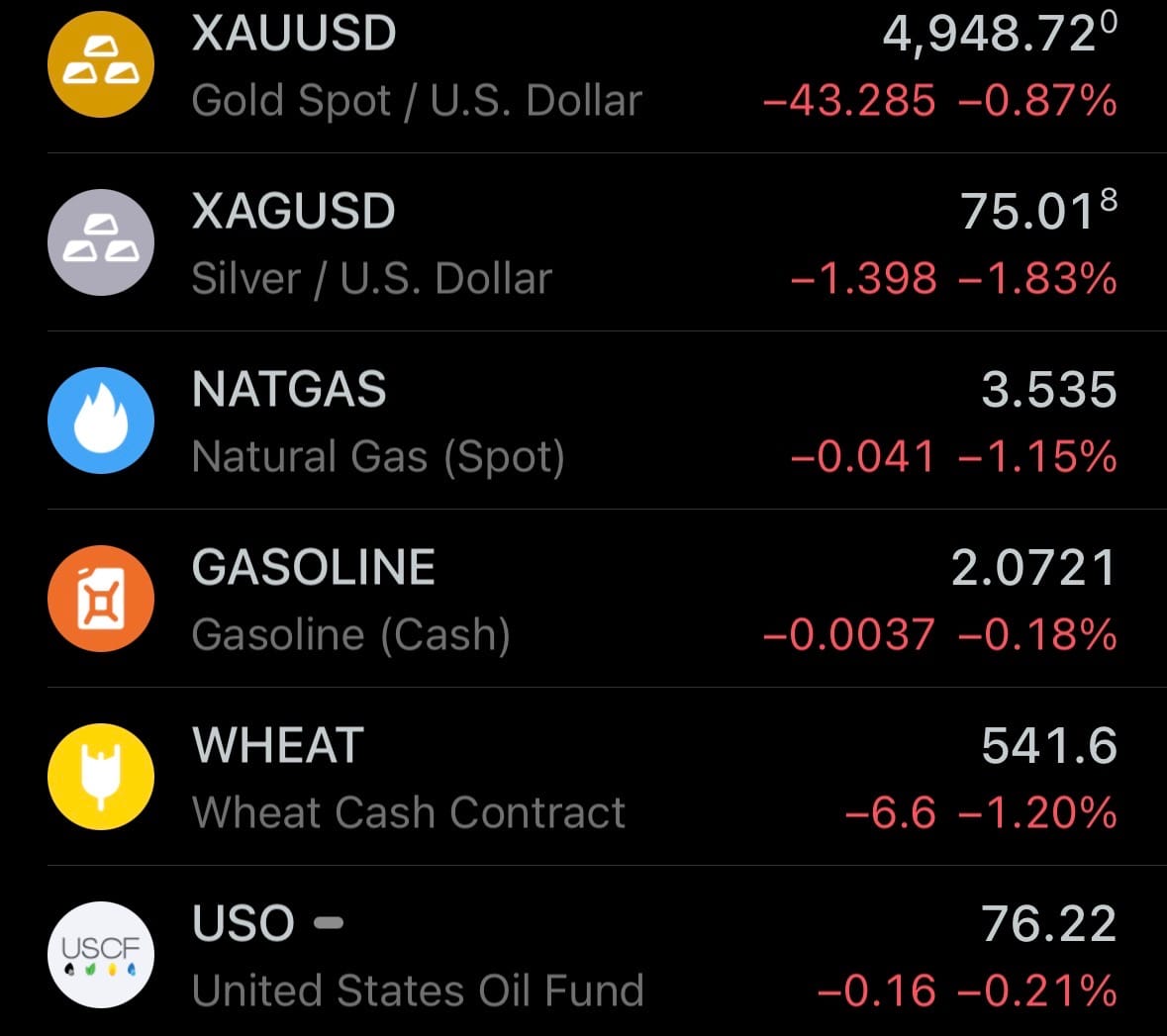Tap the gray dash beside USO
Screen dimensions: 1167x1036
click(x=329, y=923)
